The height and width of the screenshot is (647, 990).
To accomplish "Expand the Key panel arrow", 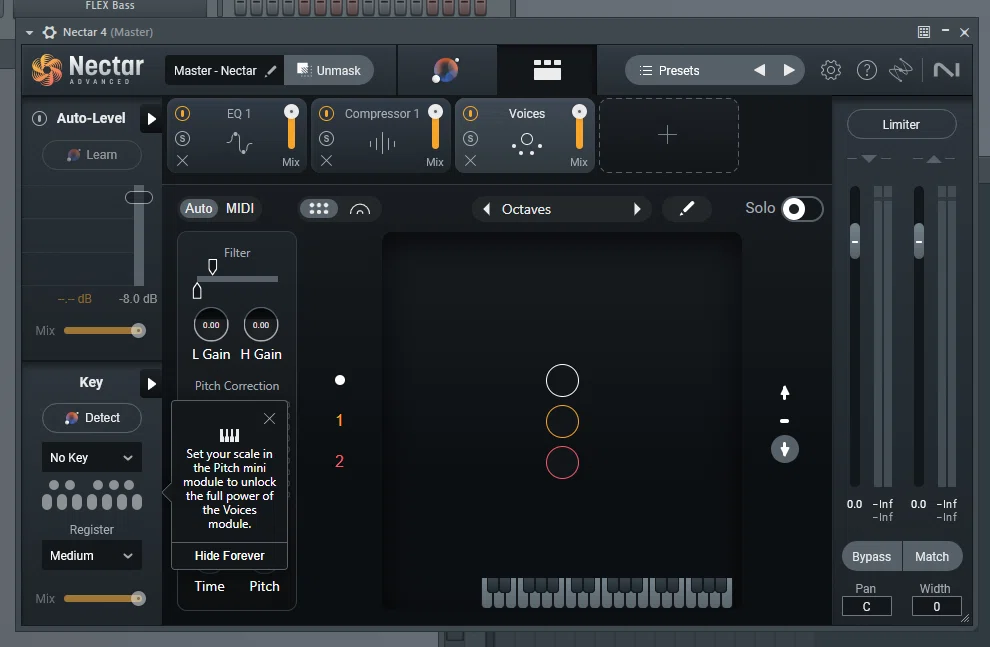I will tap(152, 384).
